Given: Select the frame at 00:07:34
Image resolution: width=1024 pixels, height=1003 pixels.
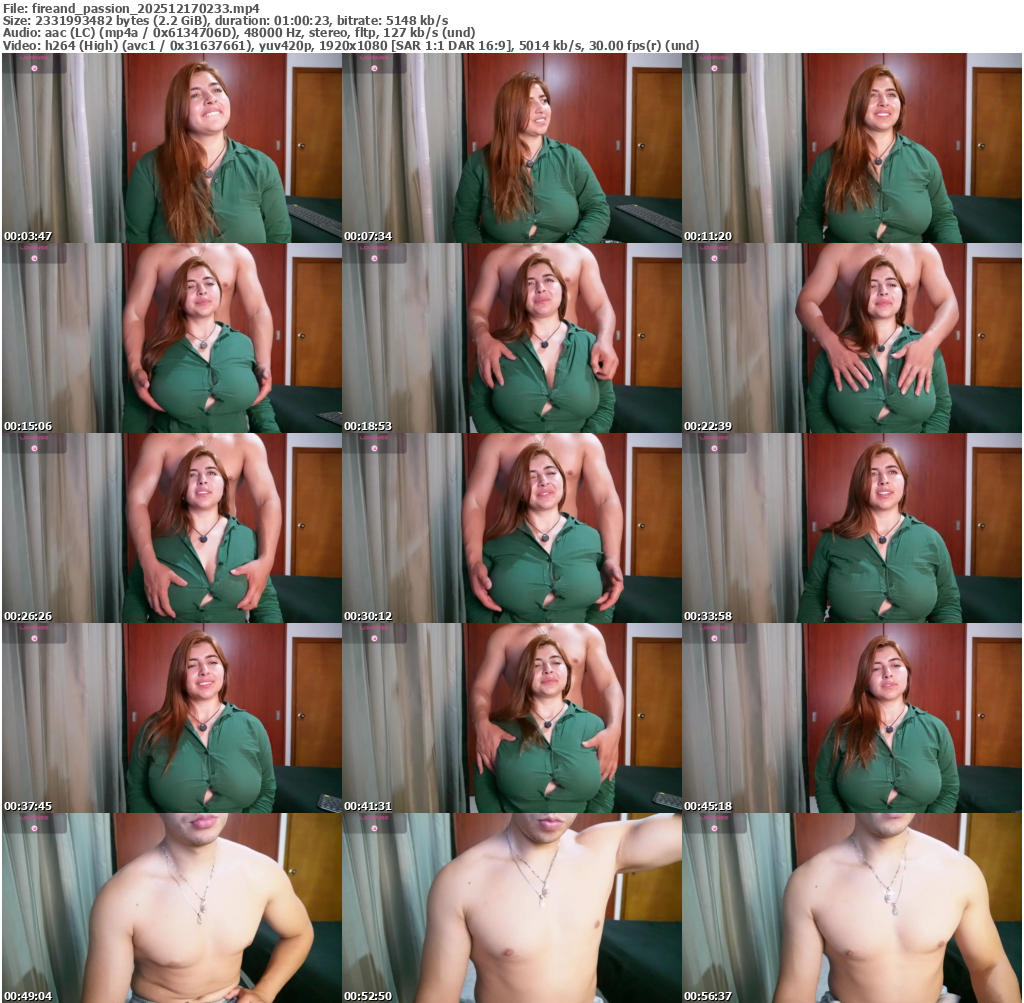Looking at the screenshot, I should pos(511,148).
